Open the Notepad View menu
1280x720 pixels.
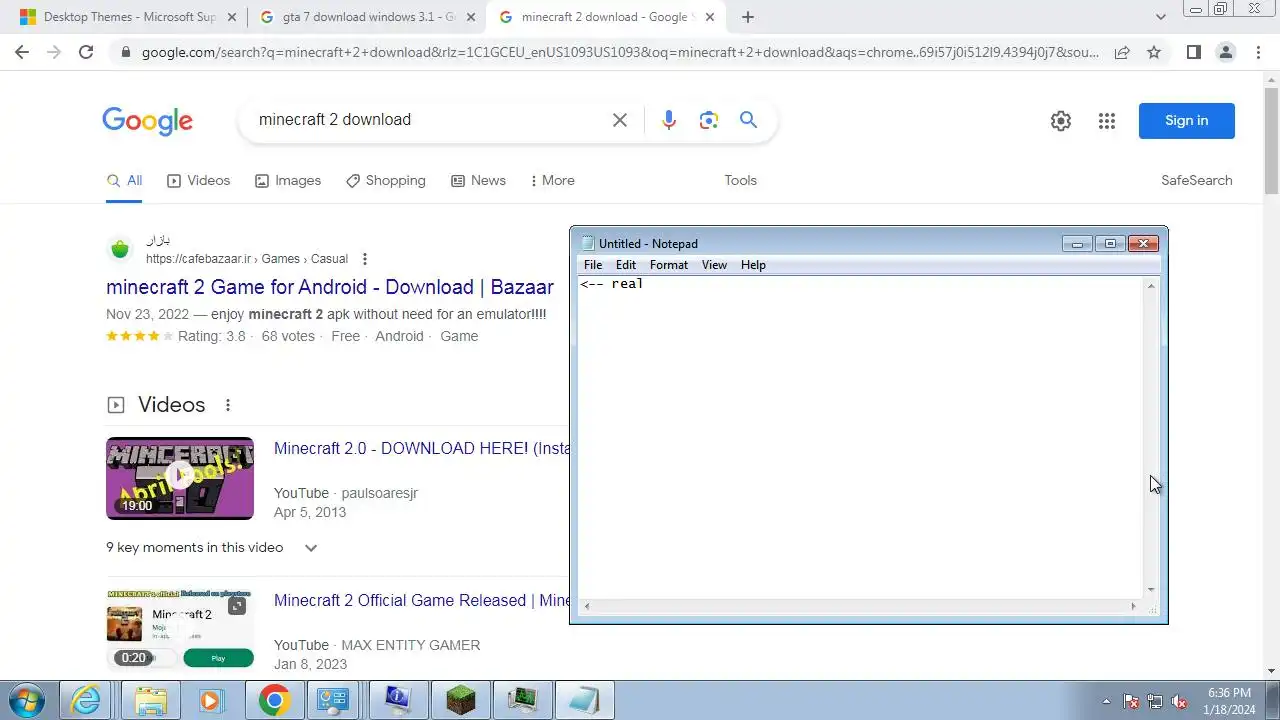[714, 265]
